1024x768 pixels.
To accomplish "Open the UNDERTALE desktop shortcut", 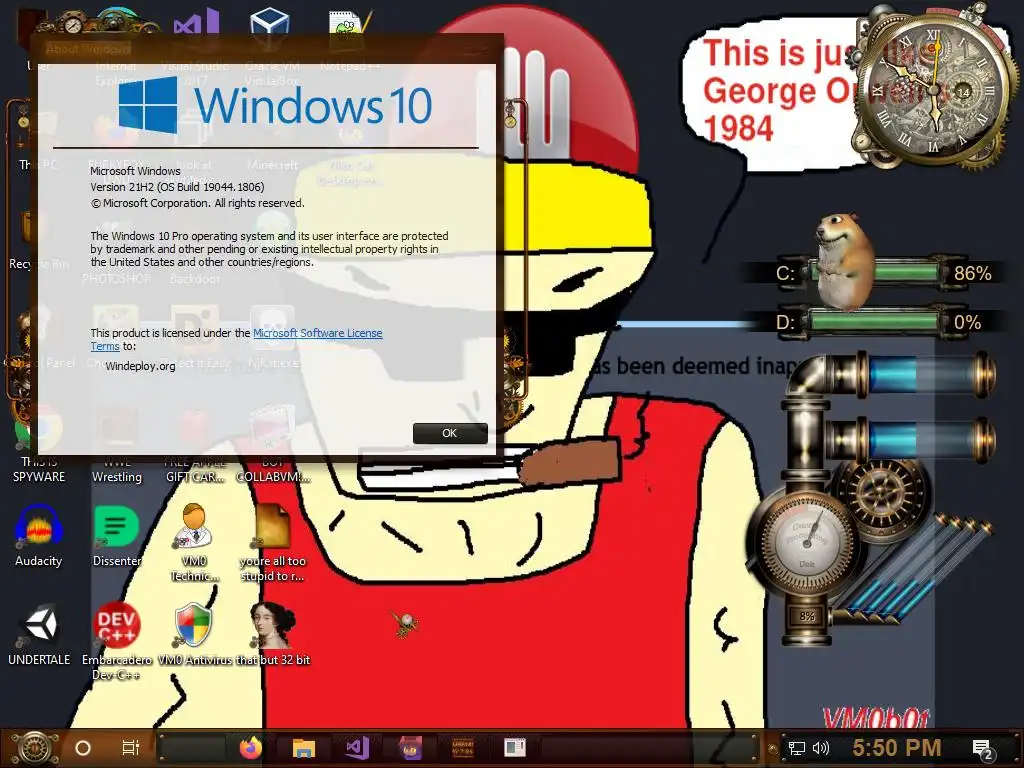I will [x=39, y=633].
